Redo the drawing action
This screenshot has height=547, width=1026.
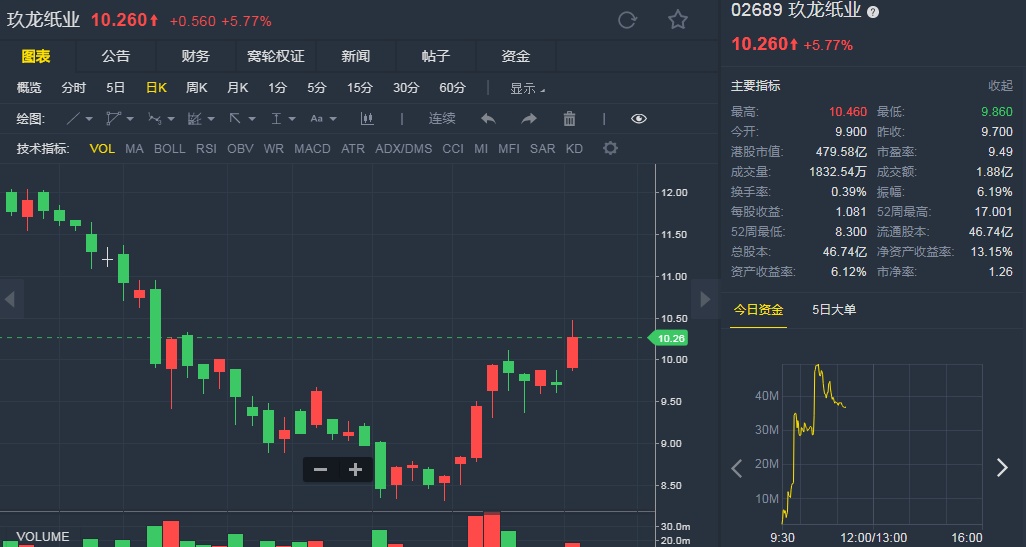point(528,119)
